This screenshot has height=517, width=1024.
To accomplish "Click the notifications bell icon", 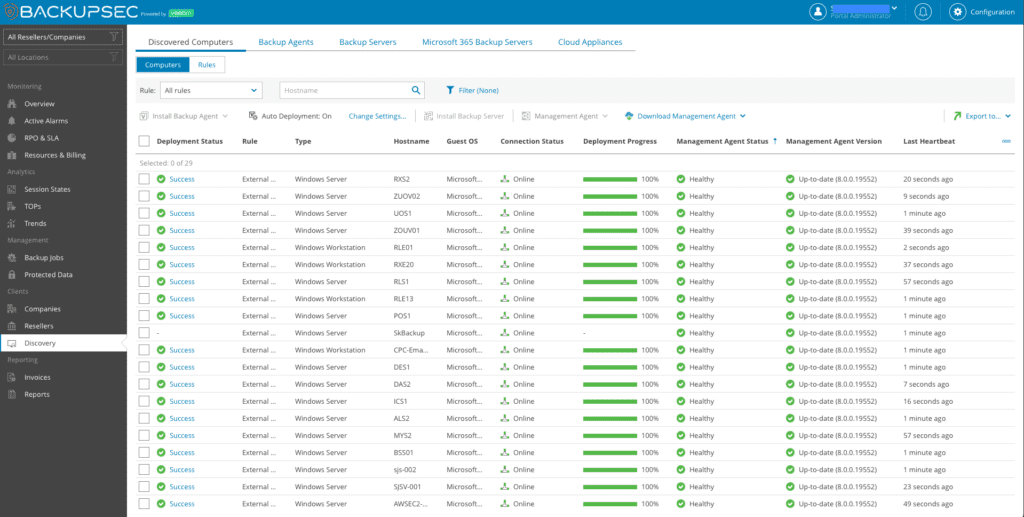I will point(922,12).
